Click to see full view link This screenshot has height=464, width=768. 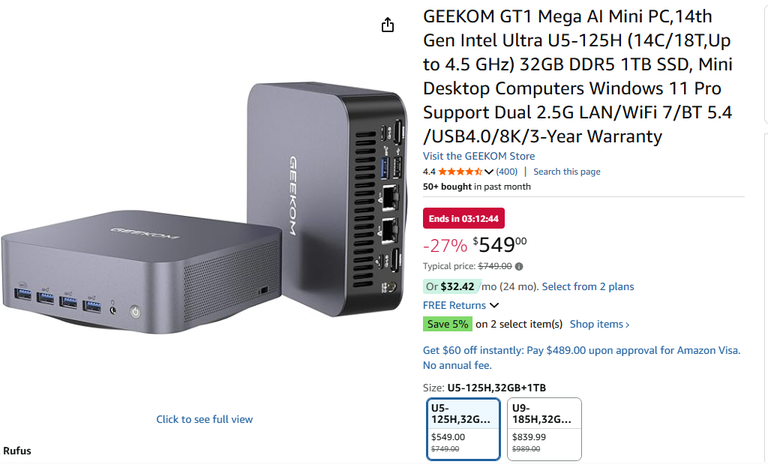(x=204, y=419)
